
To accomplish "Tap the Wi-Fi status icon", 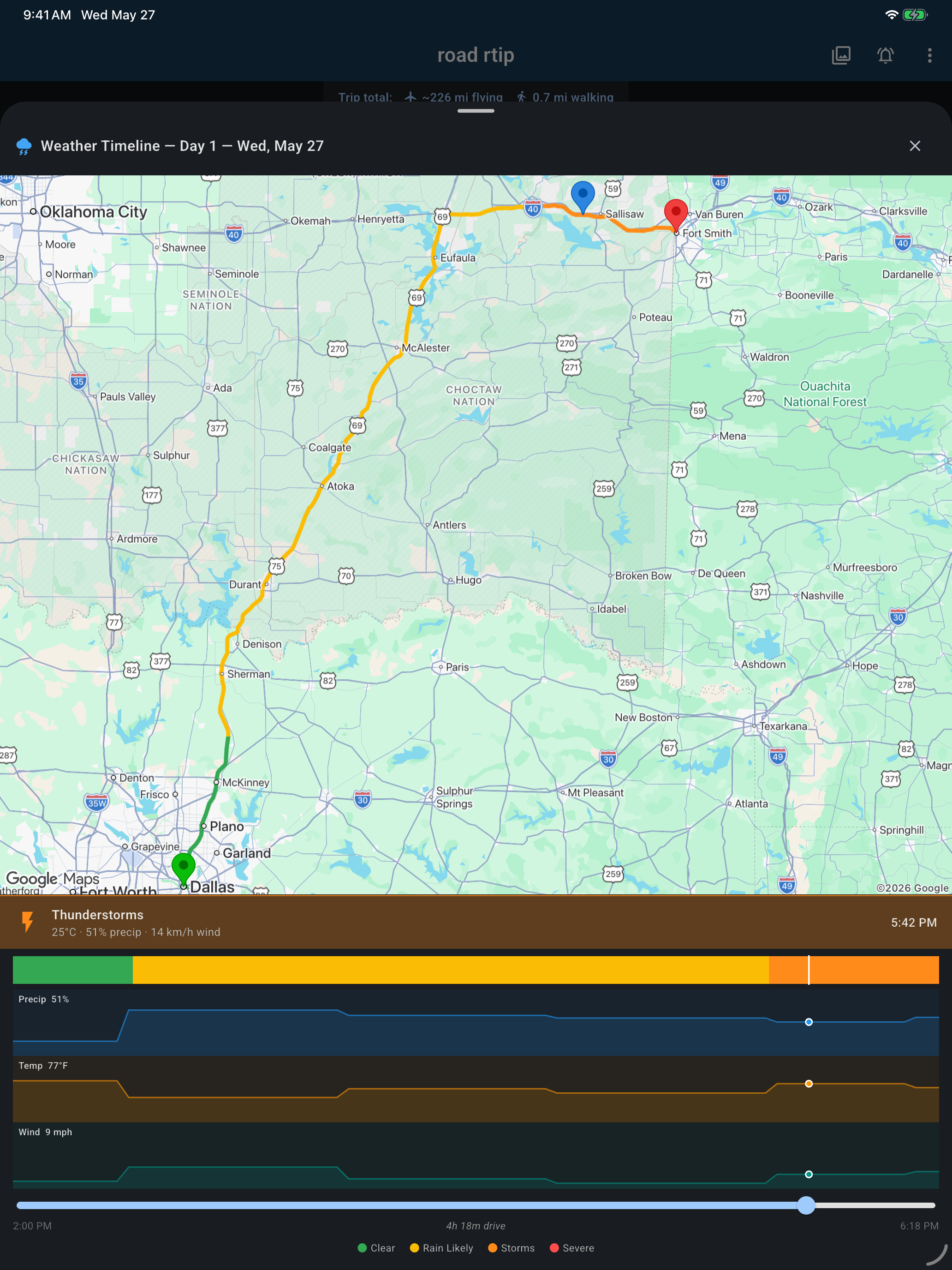I will pos(891,15).
